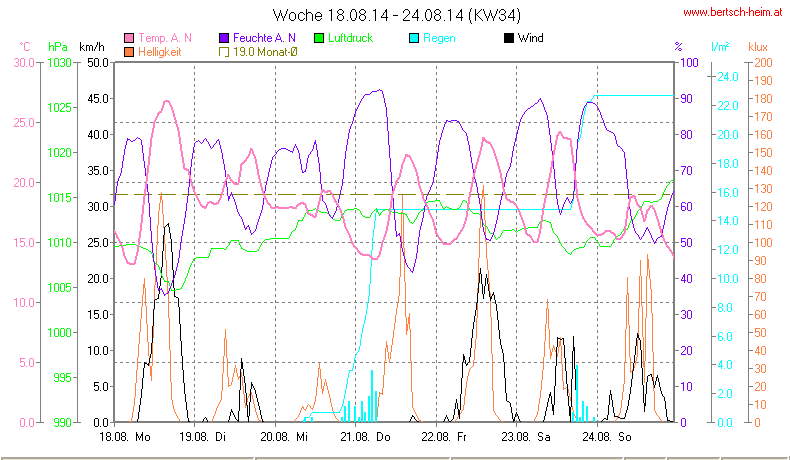Open the www.bertsch-heim.at link

733,12
